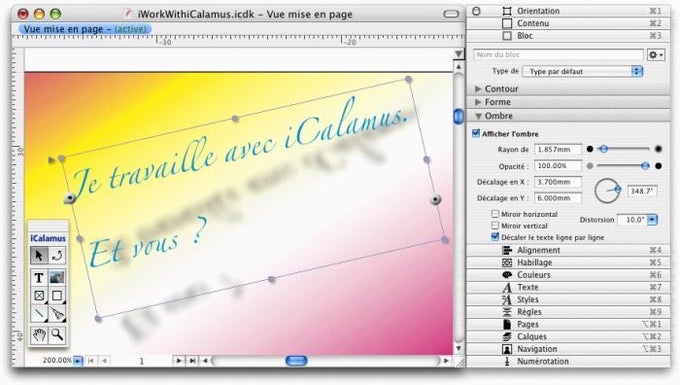680x385 pixels.
Task: Click the Nom du bloc field
Action: click(x=559, y=55)
